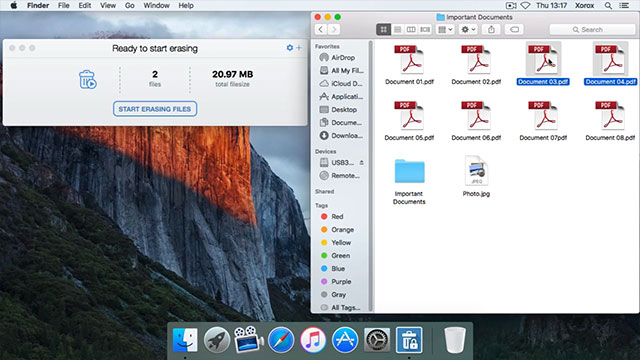Open Notification Center in the menu bar
This screenshot has width=640, height=360.
tap(624, 5)
